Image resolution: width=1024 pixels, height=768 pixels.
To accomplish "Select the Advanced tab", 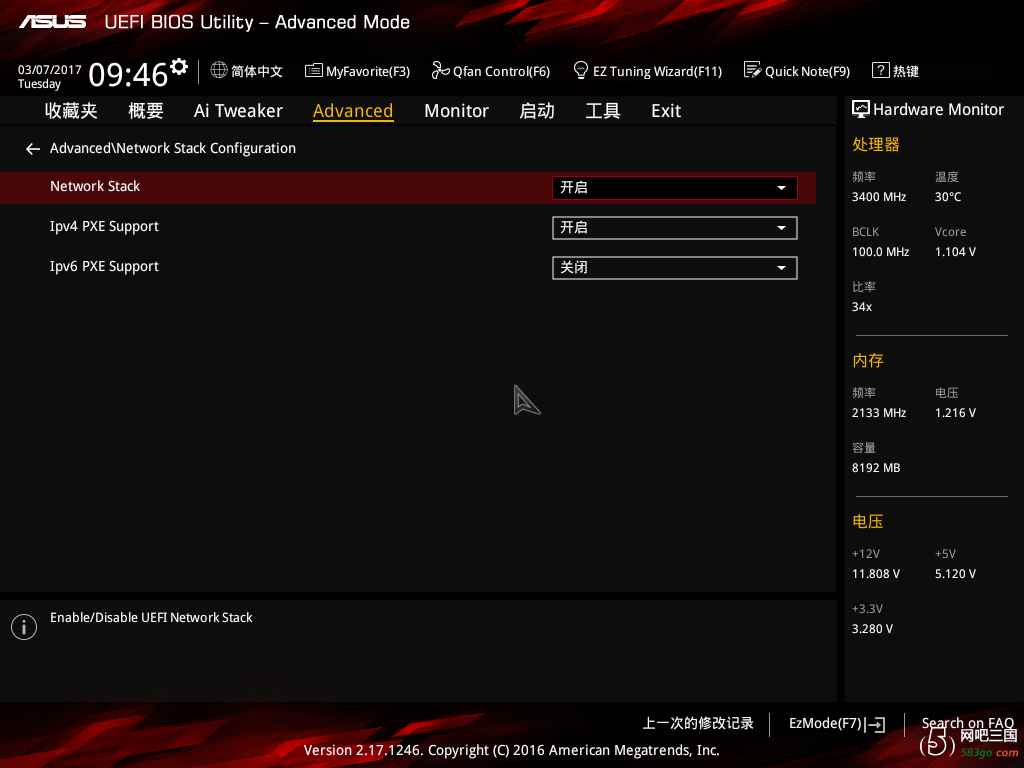I will pos(353,111).
